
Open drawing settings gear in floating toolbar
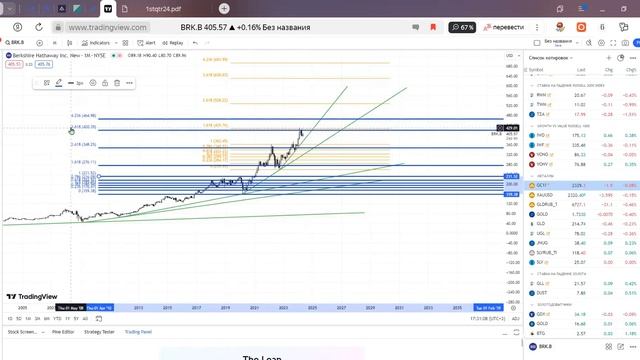(x=93, y=83)
